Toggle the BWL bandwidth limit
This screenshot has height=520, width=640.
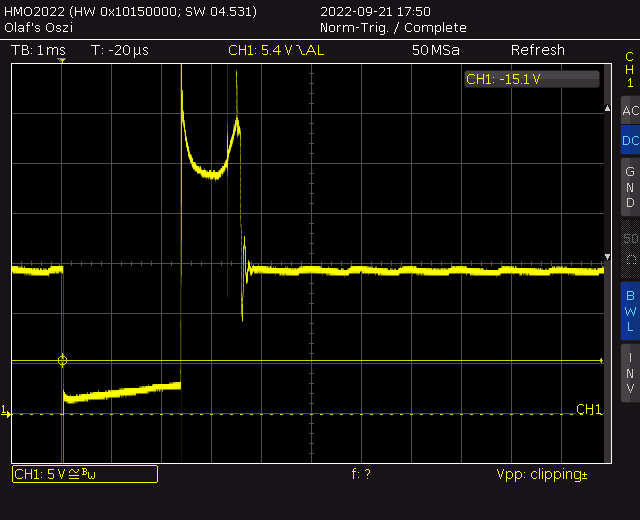[629, 310]
